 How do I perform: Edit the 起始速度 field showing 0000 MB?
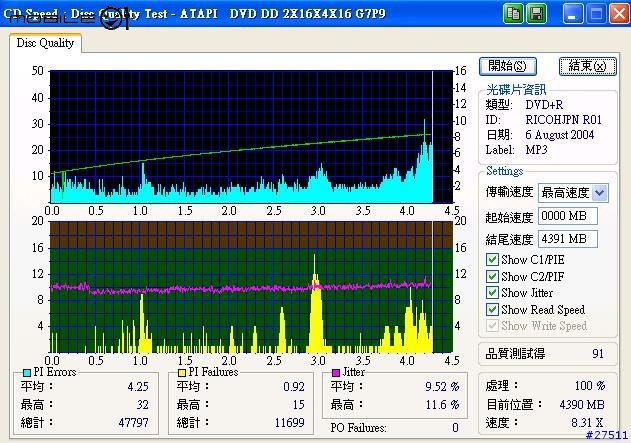pyautogui.click(x=567, y=216)
